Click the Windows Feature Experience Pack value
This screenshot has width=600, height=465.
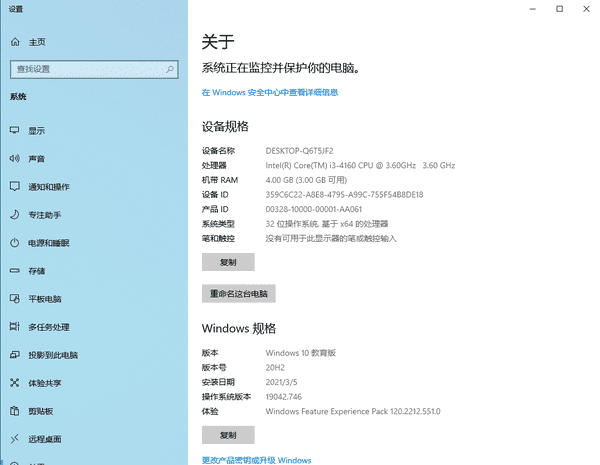coord(353,411)
